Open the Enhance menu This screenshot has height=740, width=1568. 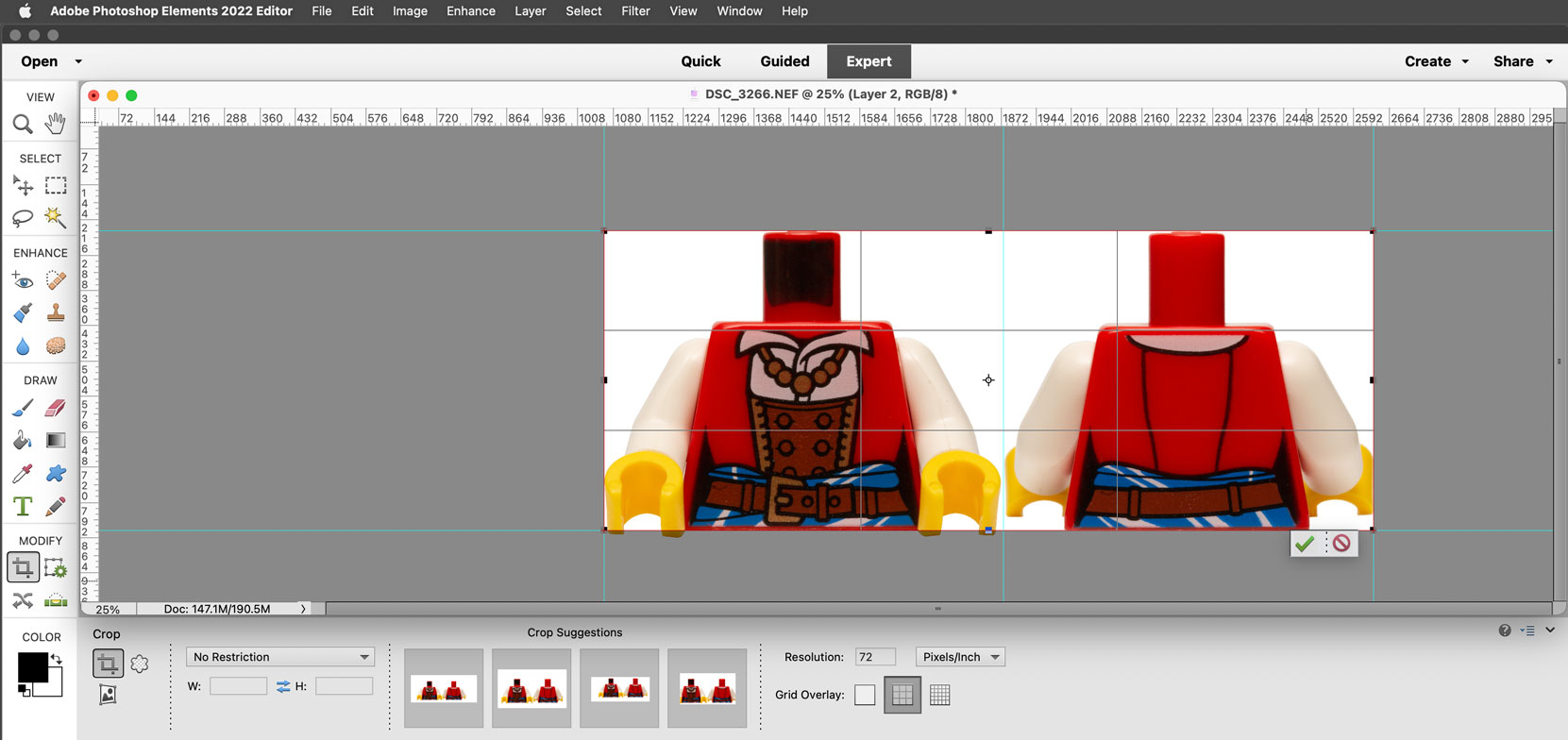[x=471, y=11]
